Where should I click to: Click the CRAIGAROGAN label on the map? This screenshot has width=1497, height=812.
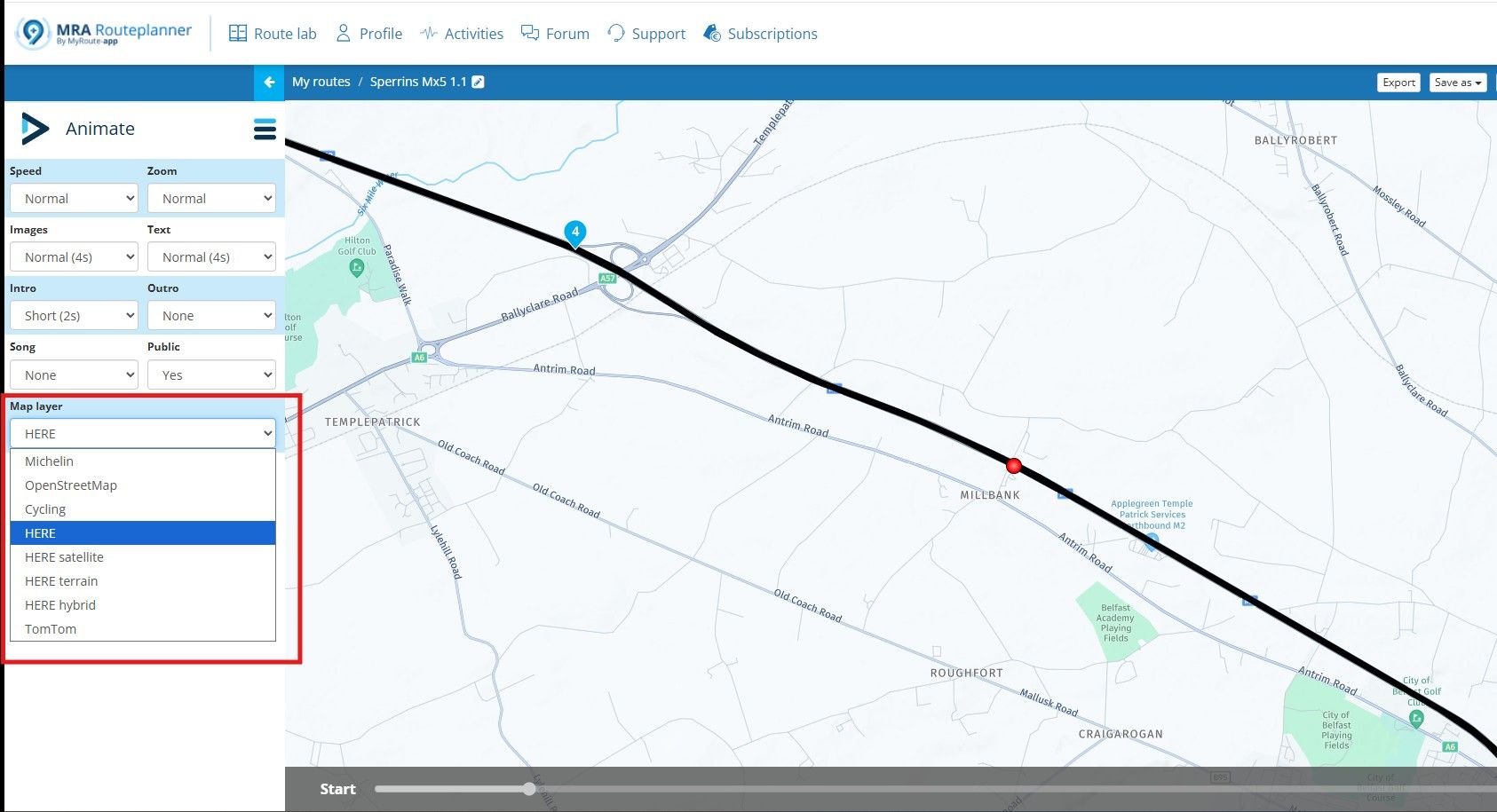[x=1121, y=734]
